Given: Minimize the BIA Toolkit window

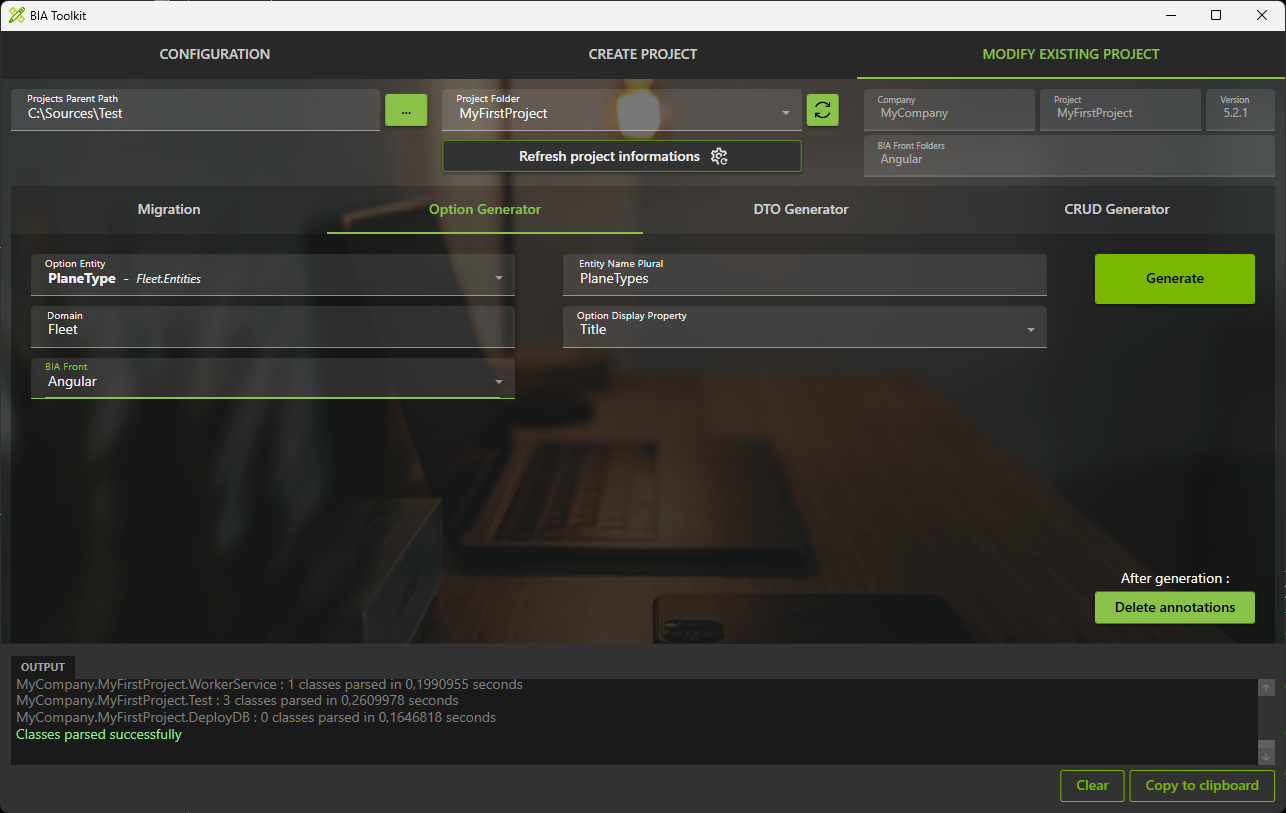Looking at the screenshot, I should click(x=1170, y=15).
